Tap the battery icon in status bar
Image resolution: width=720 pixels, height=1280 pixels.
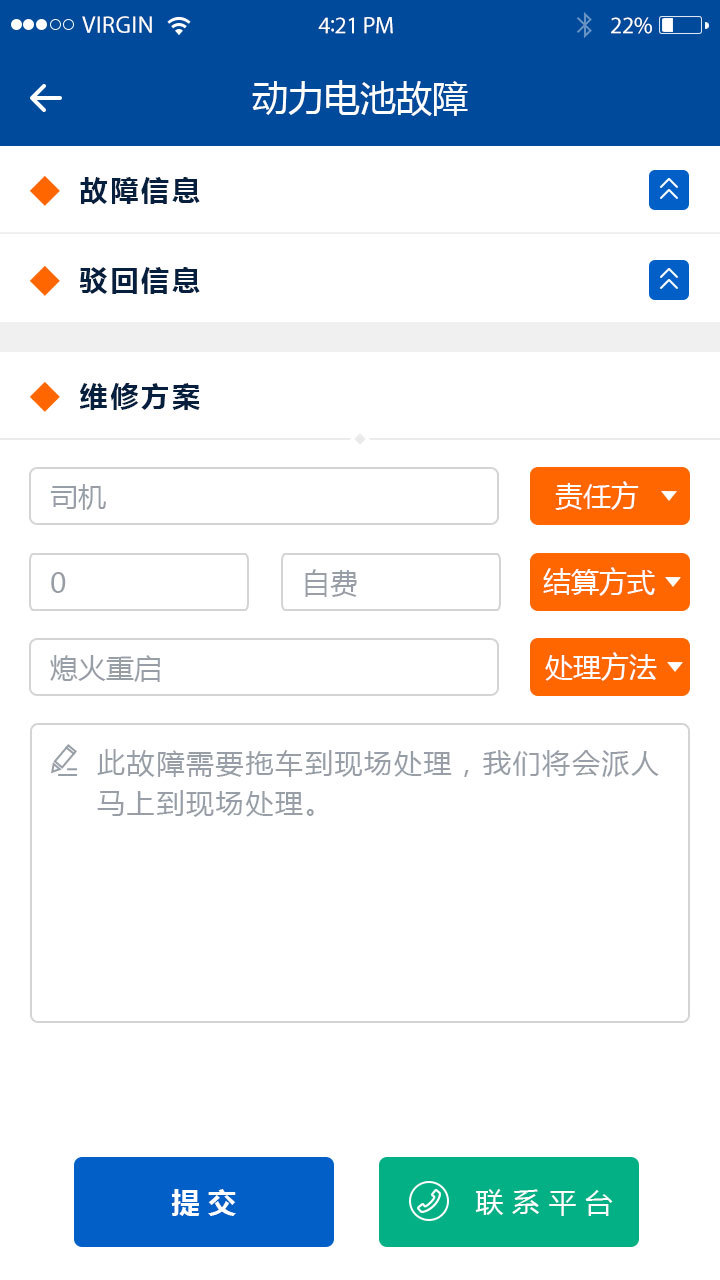[x=681, y=26]
